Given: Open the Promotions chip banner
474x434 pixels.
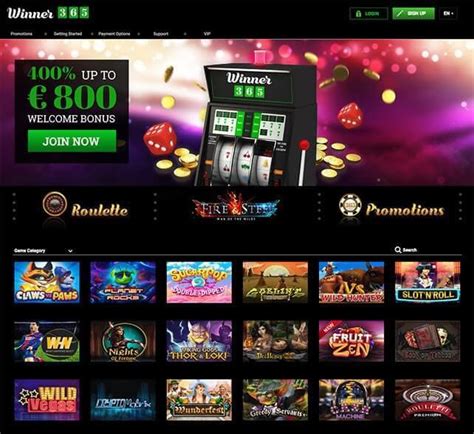Looking at the screenshot, I should pos(391,207).
